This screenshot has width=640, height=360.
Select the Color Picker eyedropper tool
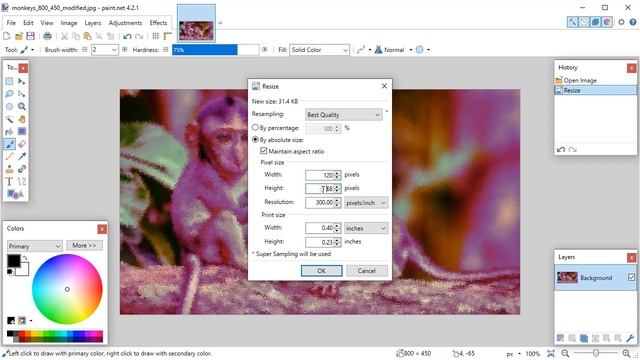(x=22, y=156)
